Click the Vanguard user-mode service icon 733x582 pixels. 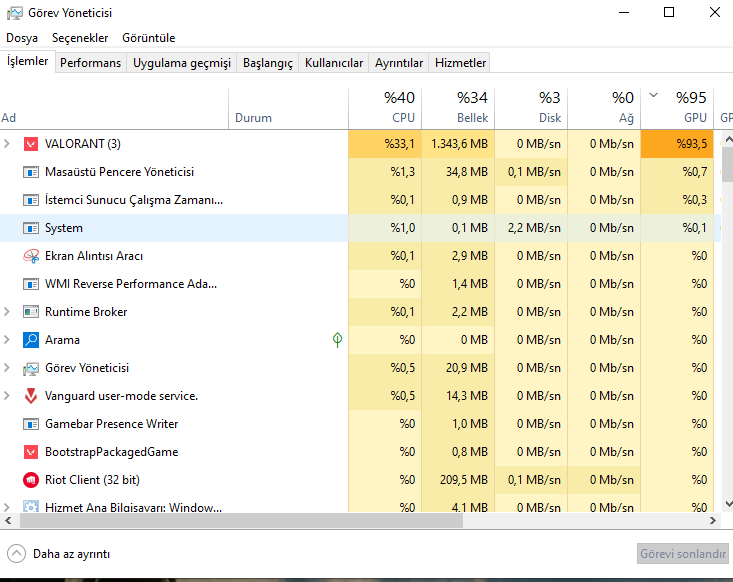tap(31, 396)
